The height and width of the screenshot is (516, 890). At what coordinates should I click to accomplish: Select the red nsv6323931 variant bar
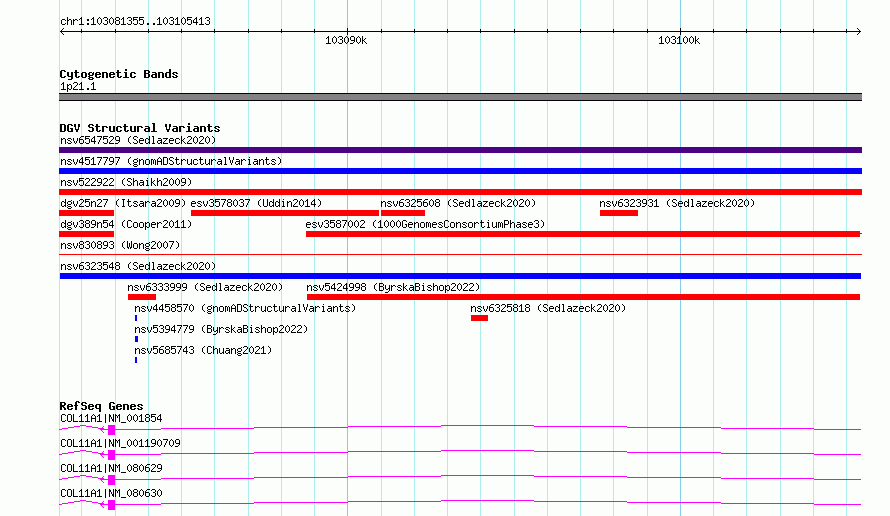(x=619, y=213)
